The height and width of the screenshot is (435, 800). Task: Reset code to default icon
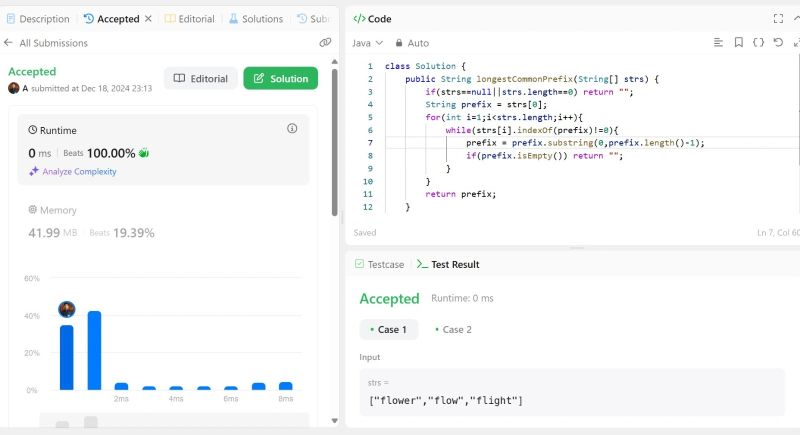[778, 42]
